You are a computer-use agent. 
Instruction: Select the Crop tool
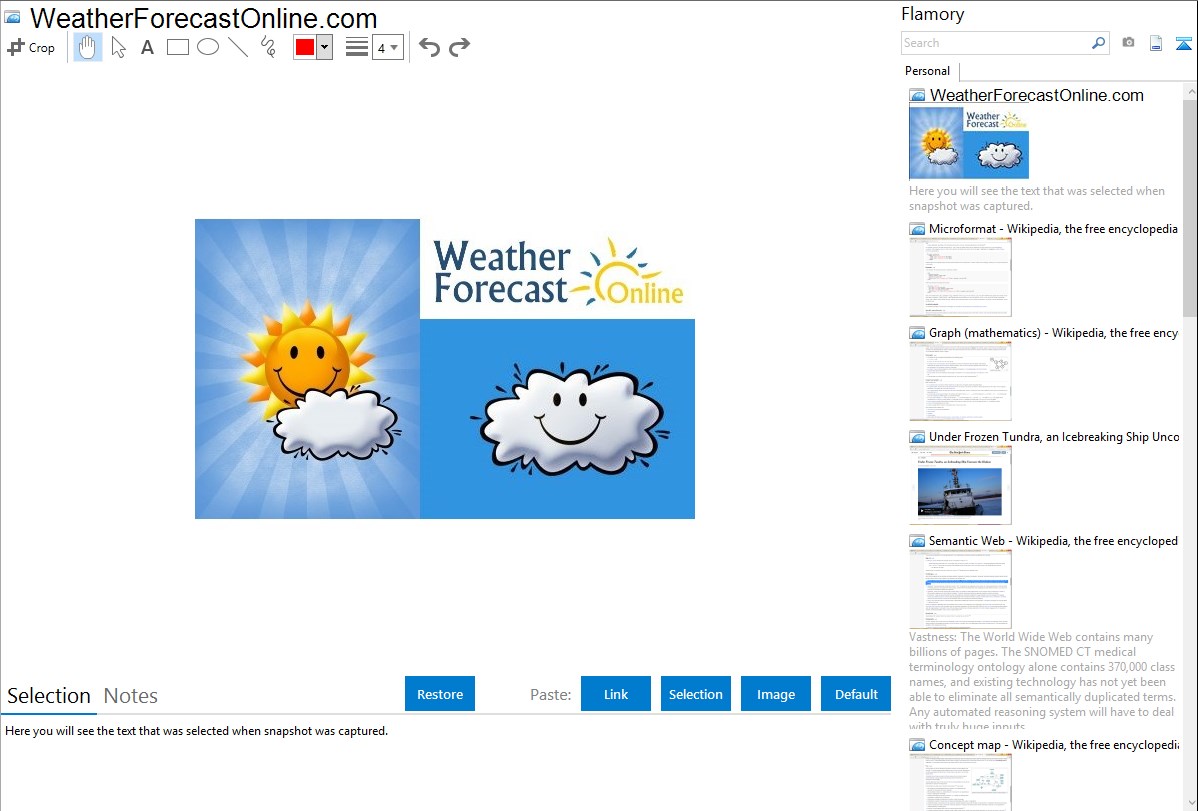tap(31, 47)
